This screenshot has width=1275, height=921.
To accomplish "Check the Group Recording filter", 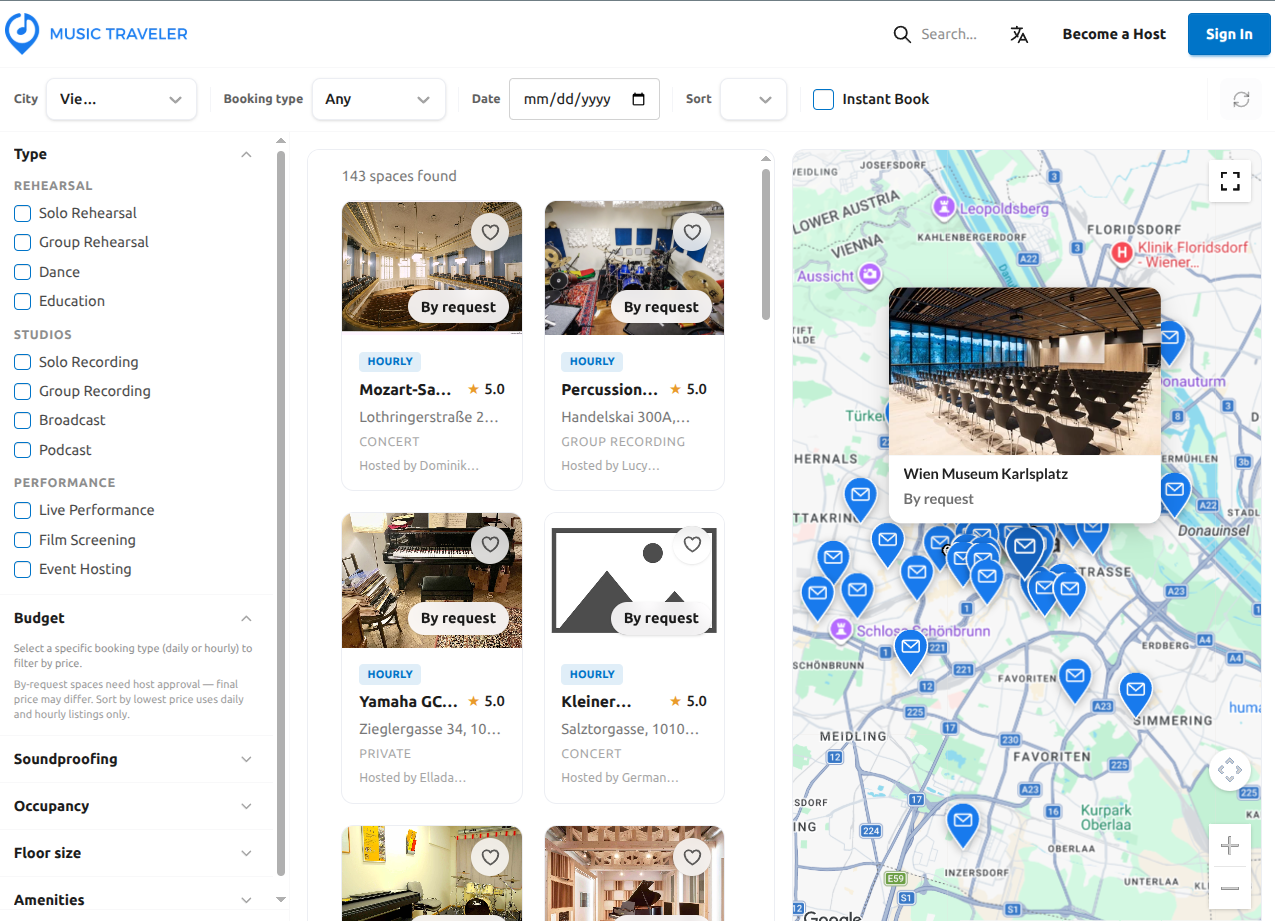I will click(x=22, y=391).
